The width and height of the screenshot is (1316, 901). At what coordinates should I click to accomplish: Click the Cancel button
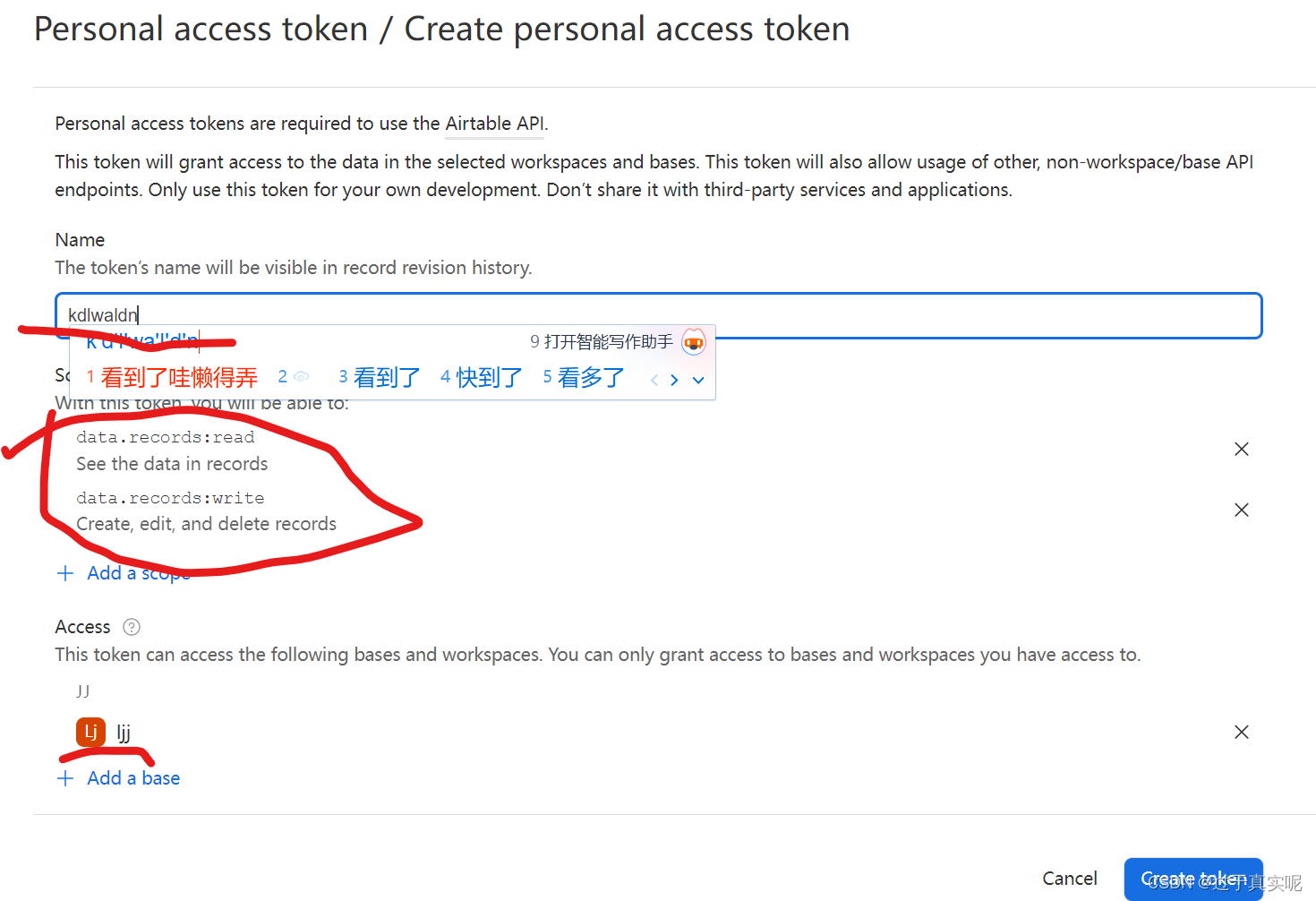point(1070,879)
